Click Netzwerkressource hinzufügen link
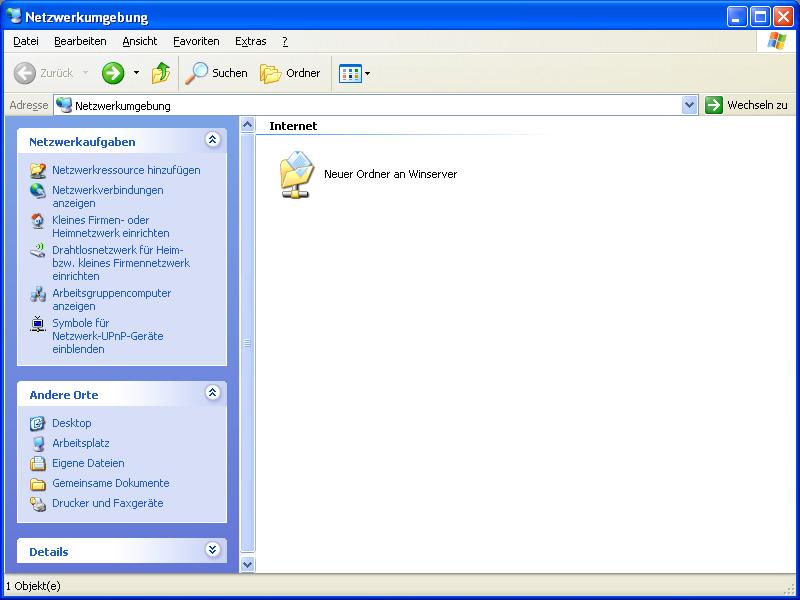 [126, 170]
